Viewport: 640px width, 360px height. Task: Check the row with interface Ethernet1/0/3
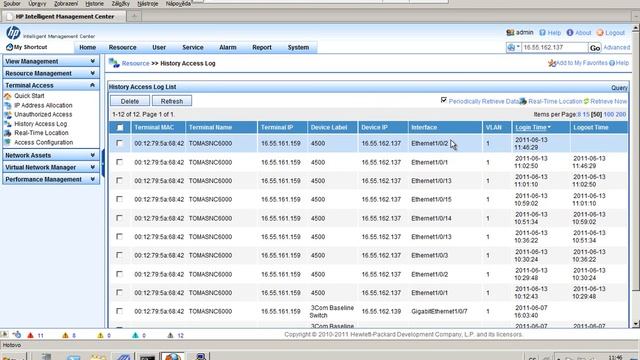[119, 255]
